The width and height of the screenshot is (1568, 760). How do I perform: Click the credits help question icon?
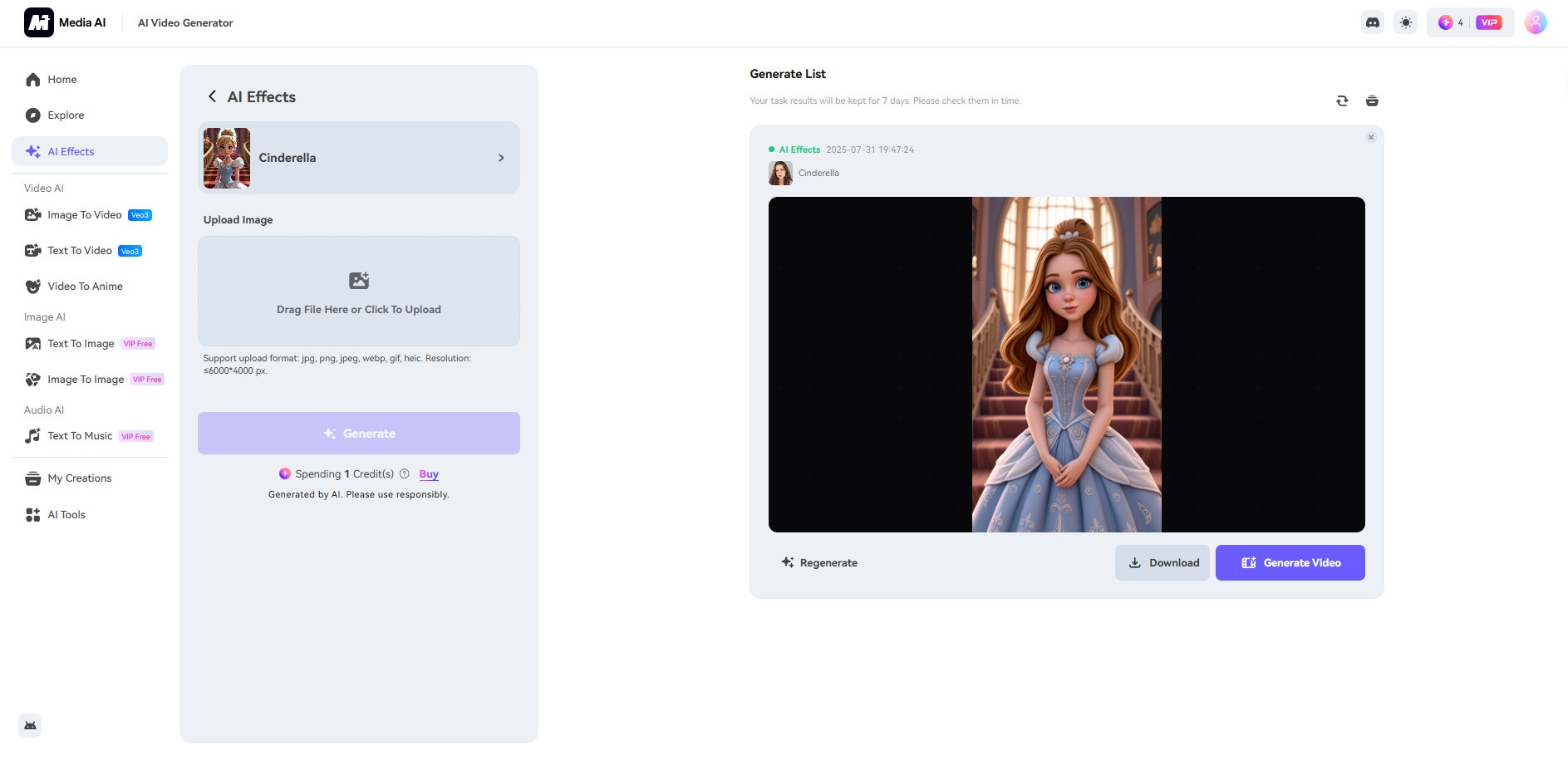coord(405,473)
